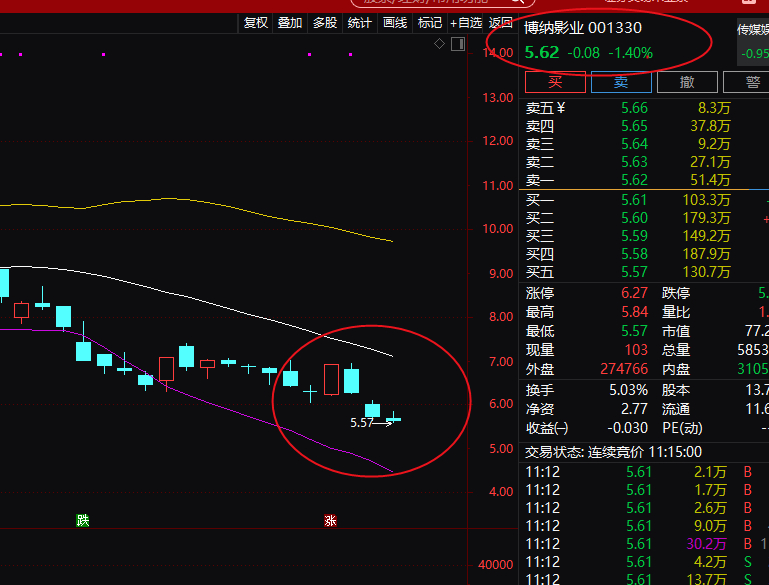
Task: Click the tall red candlestick inside the circle
Action: tap(332, 380)
